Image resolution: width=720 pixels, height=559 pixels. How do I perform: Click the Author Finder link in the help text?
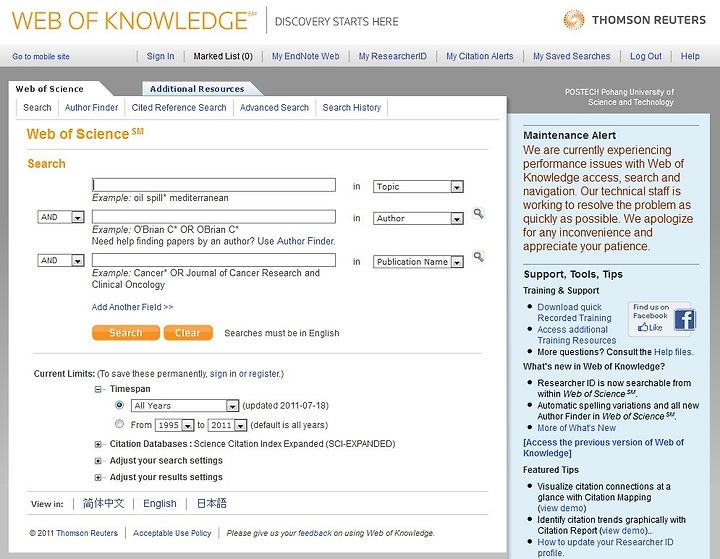(305, 241)
